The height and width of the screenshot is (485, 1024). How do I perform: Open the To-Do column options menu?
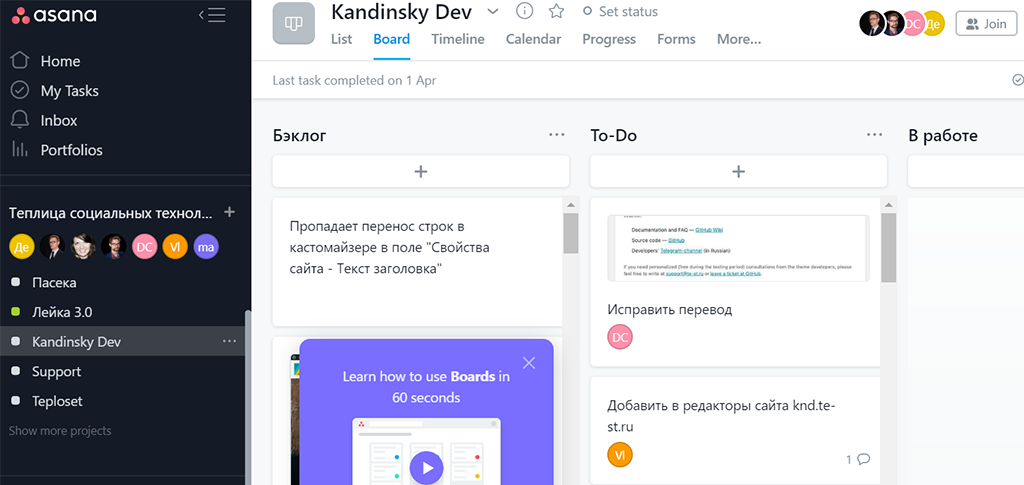875,135
